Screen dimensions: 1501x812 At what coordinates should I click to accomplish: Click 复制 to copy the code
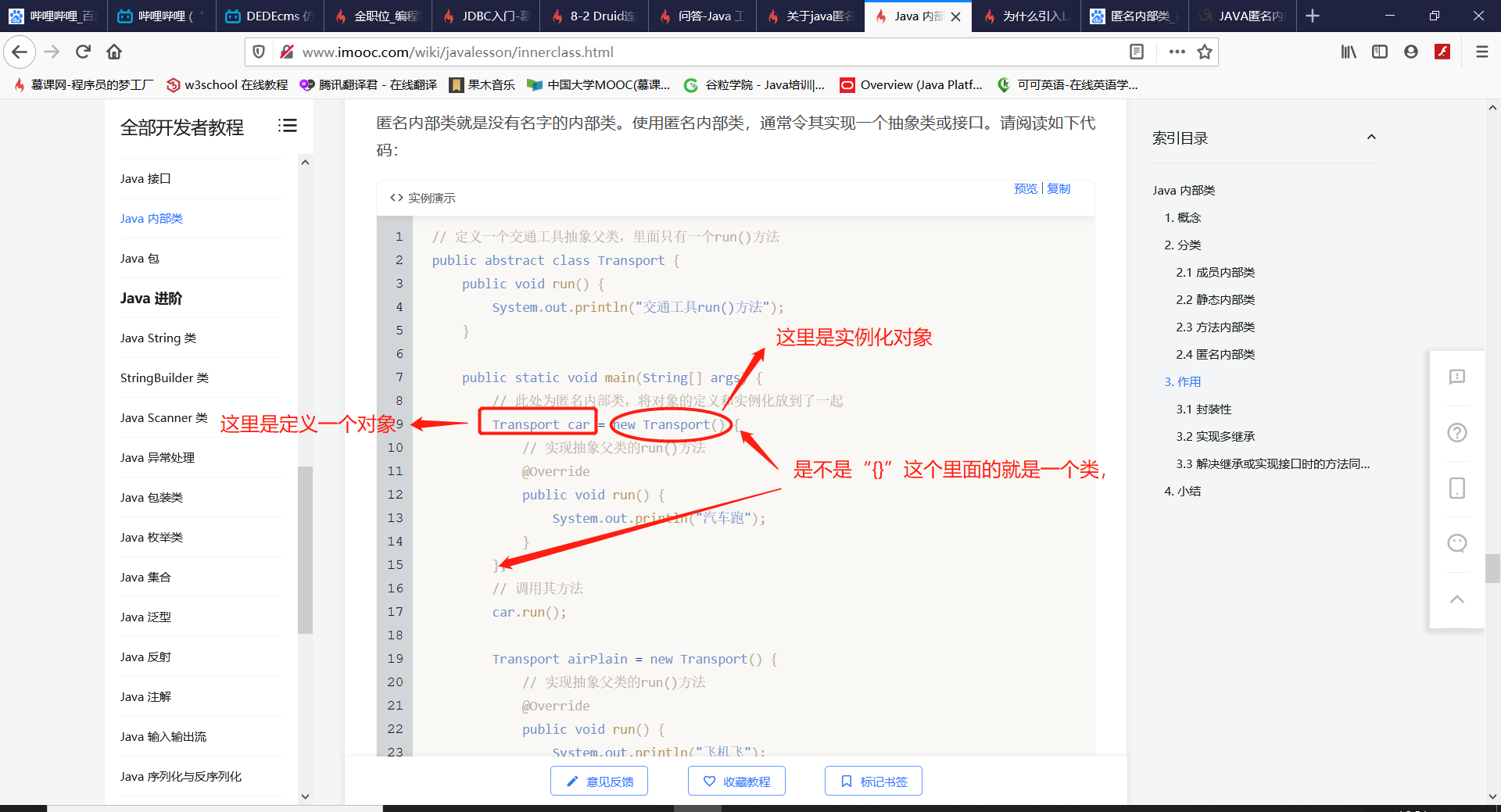(x=1059, y=188)
